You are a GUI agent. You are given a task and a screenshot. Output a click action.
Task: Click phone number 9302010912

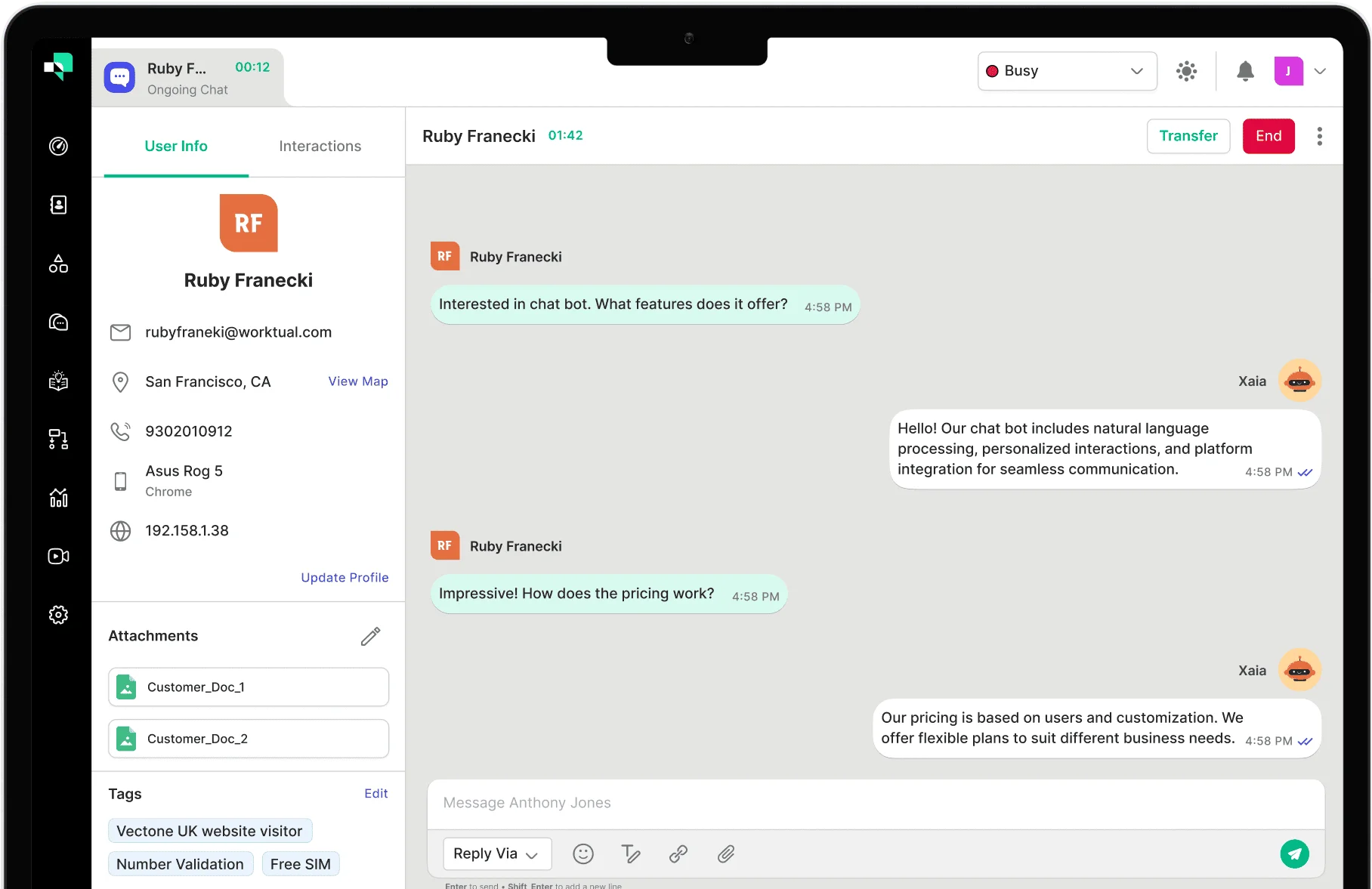(189, 431)
